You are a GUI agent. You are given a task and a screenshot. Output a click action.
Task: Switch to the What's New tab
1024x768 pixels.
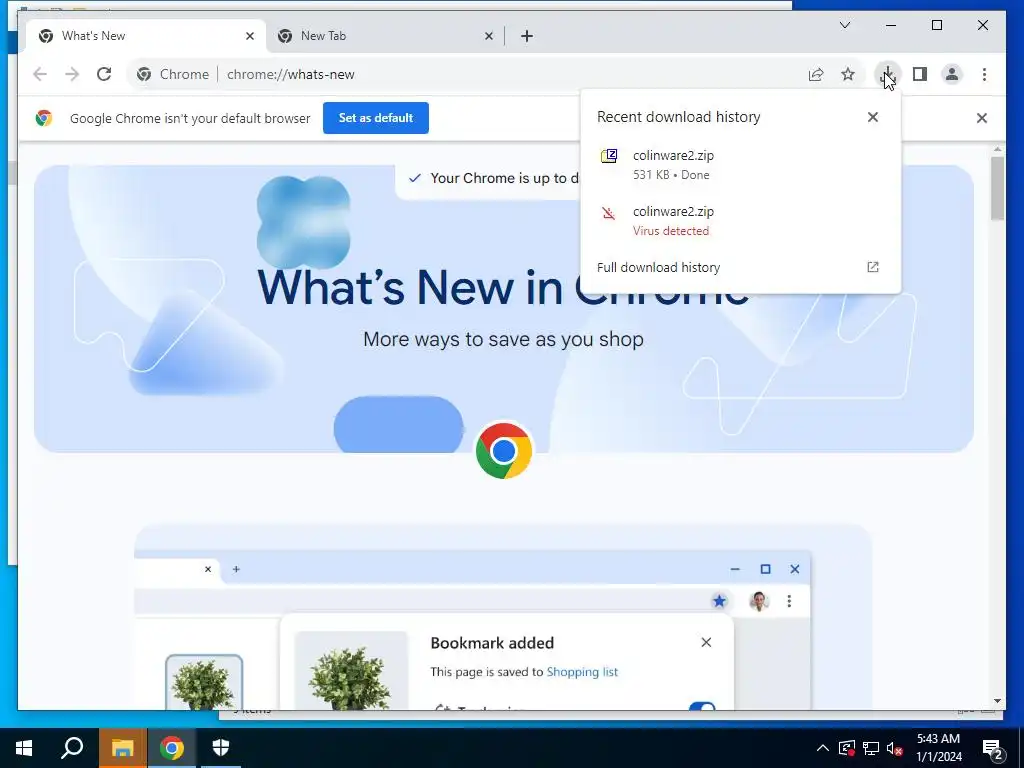coord(145,36)
